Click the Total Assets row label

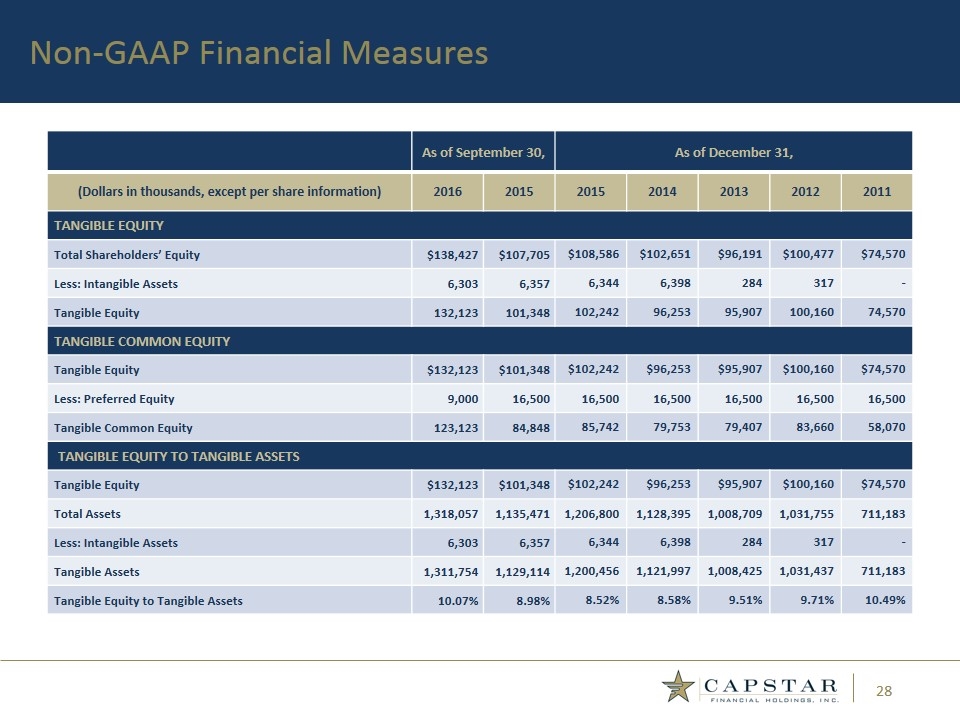(x=86, y=514)
